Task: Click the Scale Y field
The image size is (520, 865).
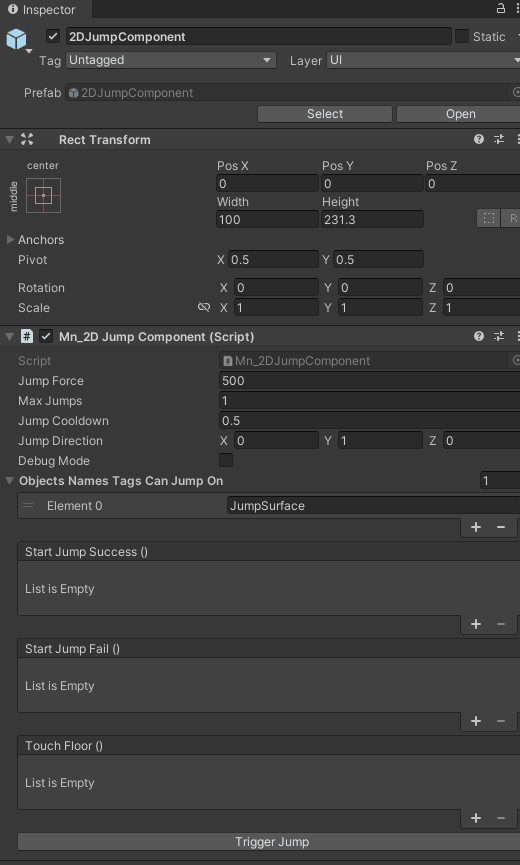Action: pos(380,307)
